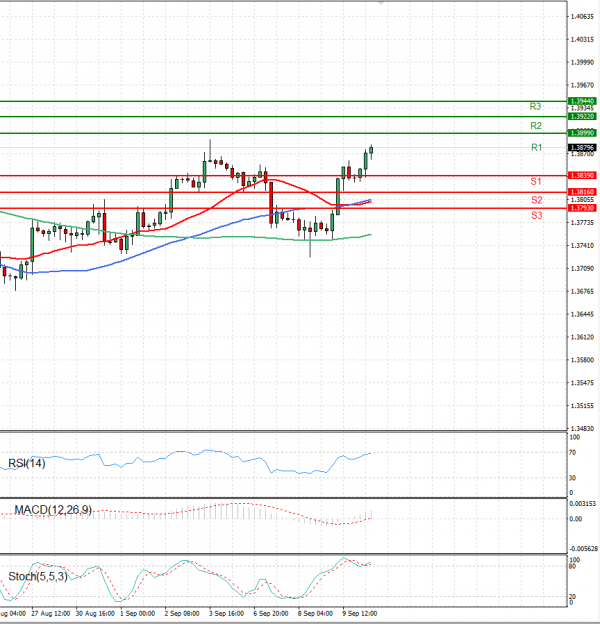Click the 30 Aug 16:00 time label
This screenshot has height=624, width=600.
pos(95,613)
